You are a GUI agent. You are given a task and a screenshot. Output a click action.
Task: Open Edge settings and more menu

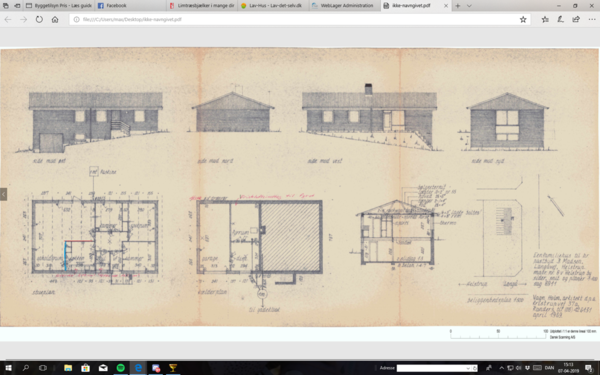[592, 19]
